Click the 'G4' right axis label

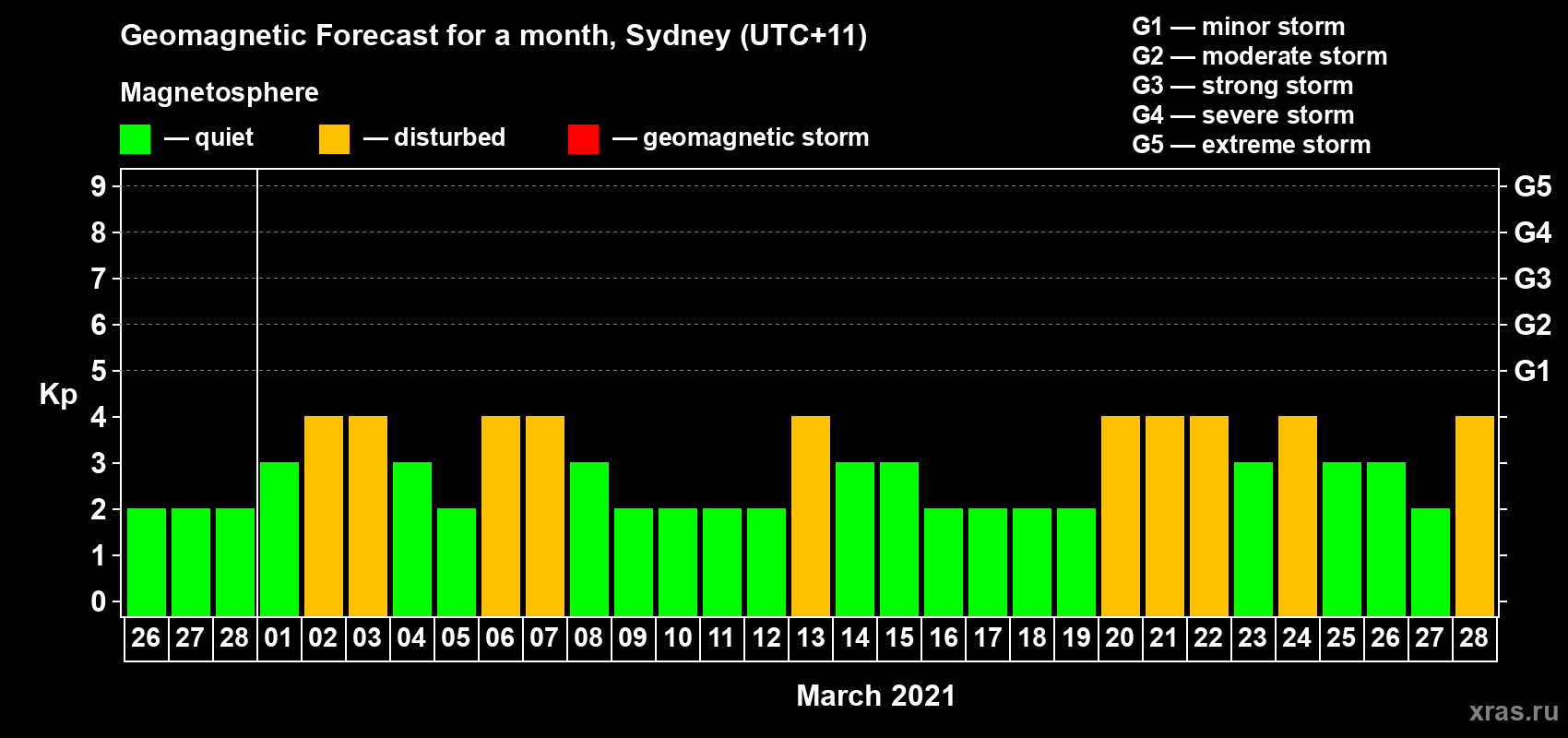pos(1533,232)
